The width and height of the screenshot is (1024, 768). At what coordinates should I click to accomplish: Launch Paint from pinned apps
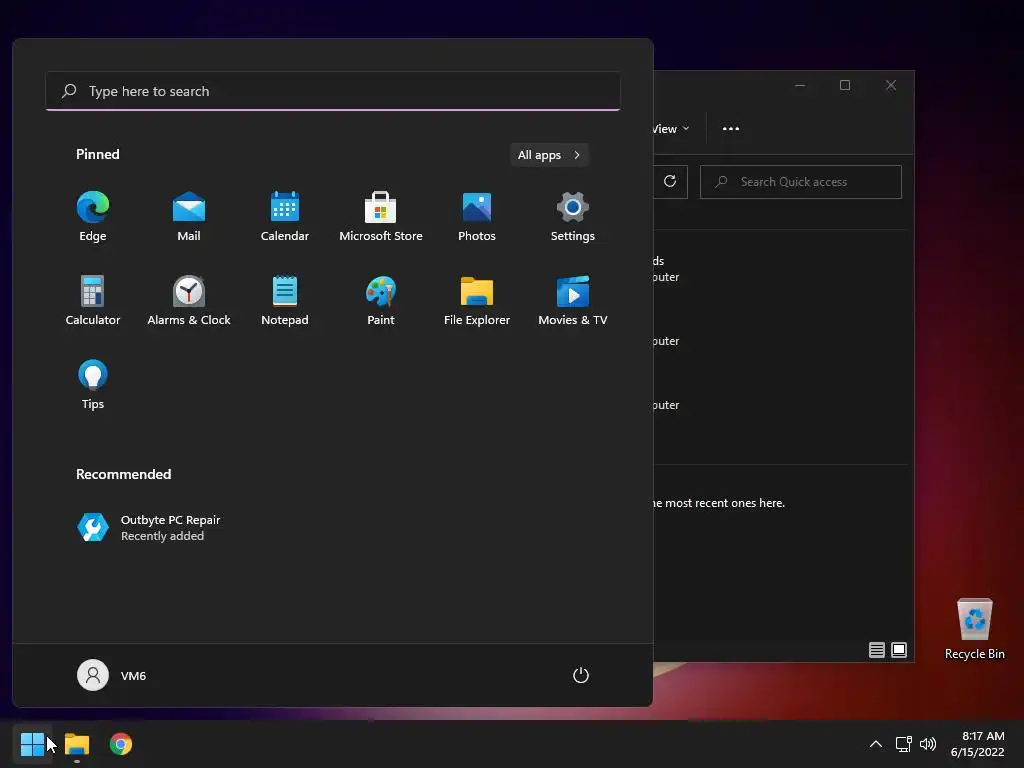(381, 300)
